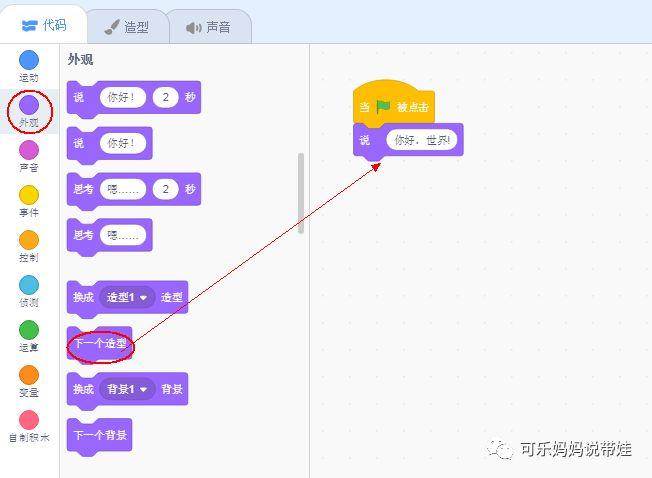Image resolution: width=652 pixels, height=478 pixels.
Task: Edit the 2 seconds field in think block
Action: (x=165, y=189)
